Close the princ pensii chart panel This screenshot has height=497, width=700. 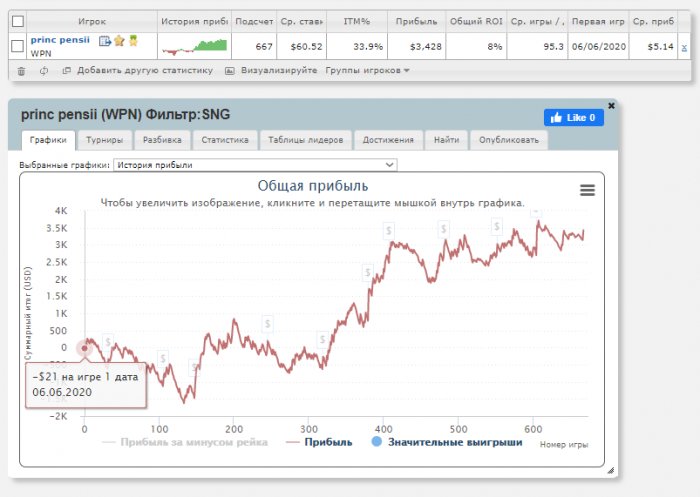point(611,105)
